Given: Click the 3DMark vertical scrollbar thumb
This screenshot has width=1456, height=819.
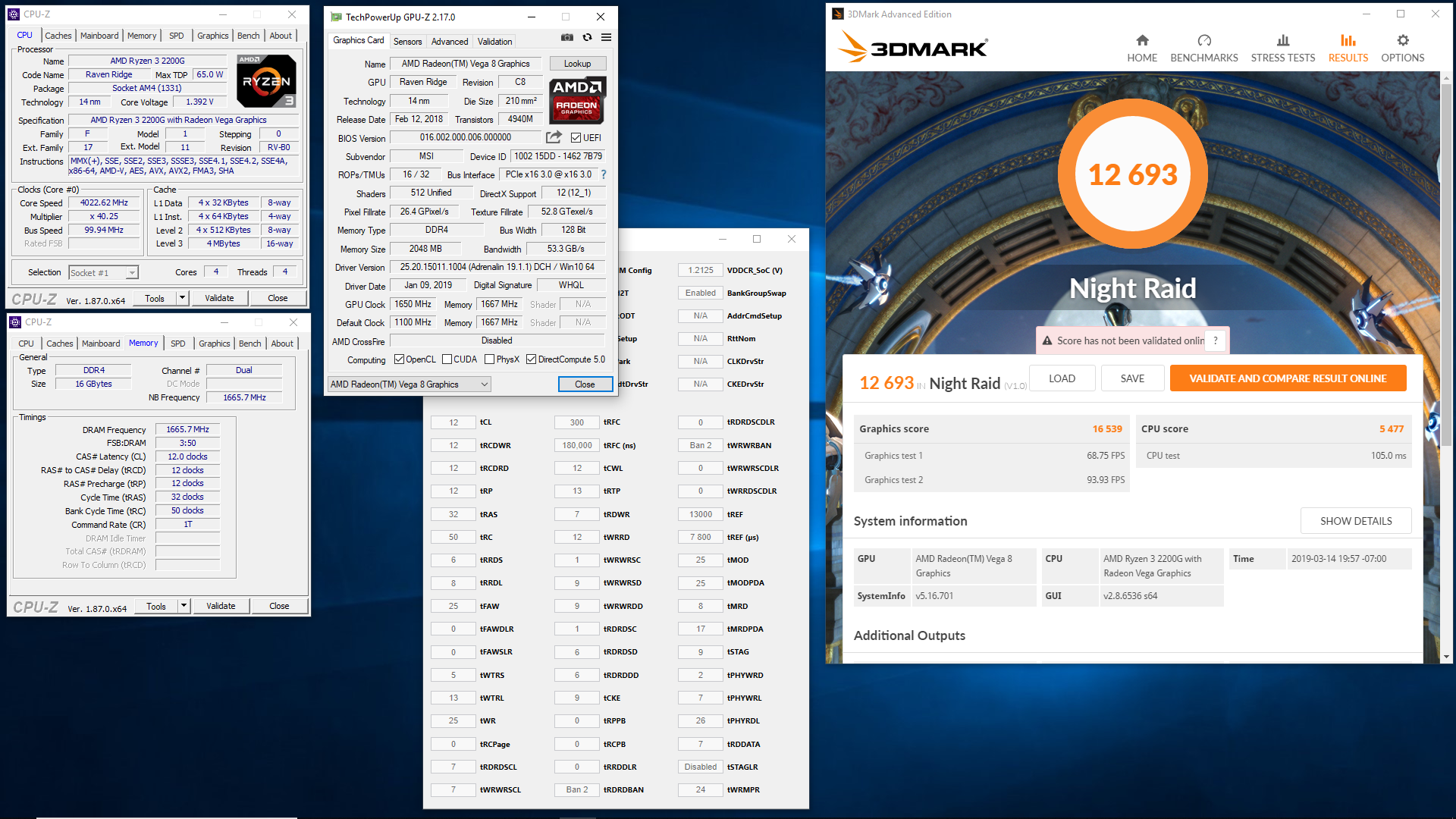Looking at the screenshot, I should [1446, 265].
